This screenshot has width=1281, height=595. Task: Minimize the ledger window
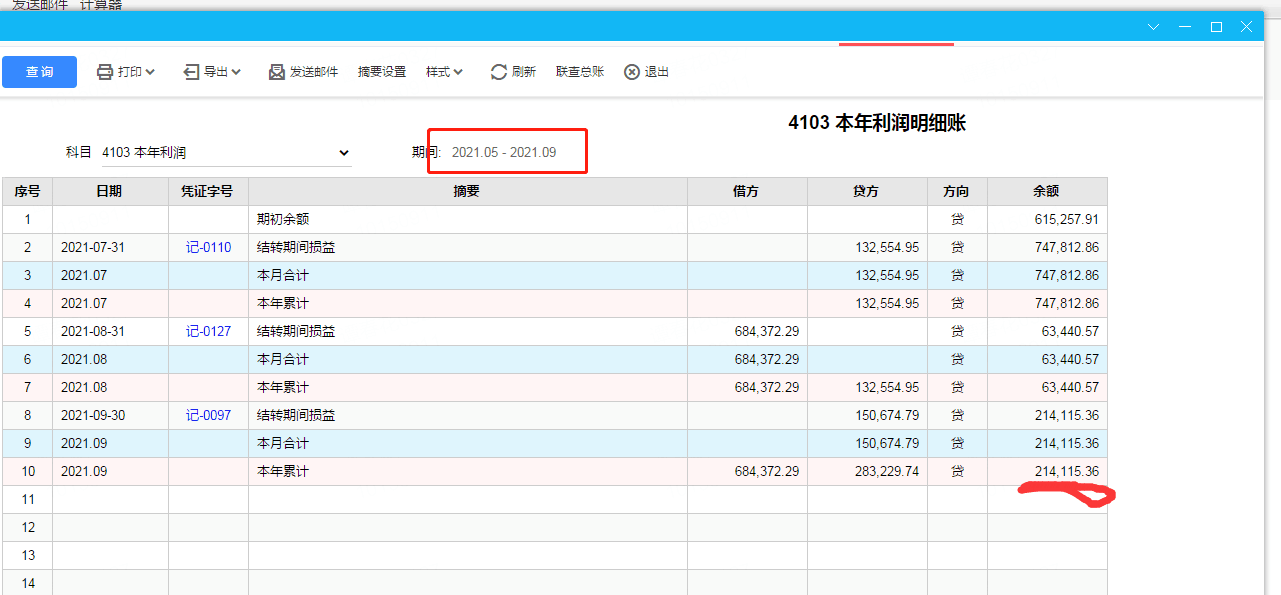coord(1185,27)
